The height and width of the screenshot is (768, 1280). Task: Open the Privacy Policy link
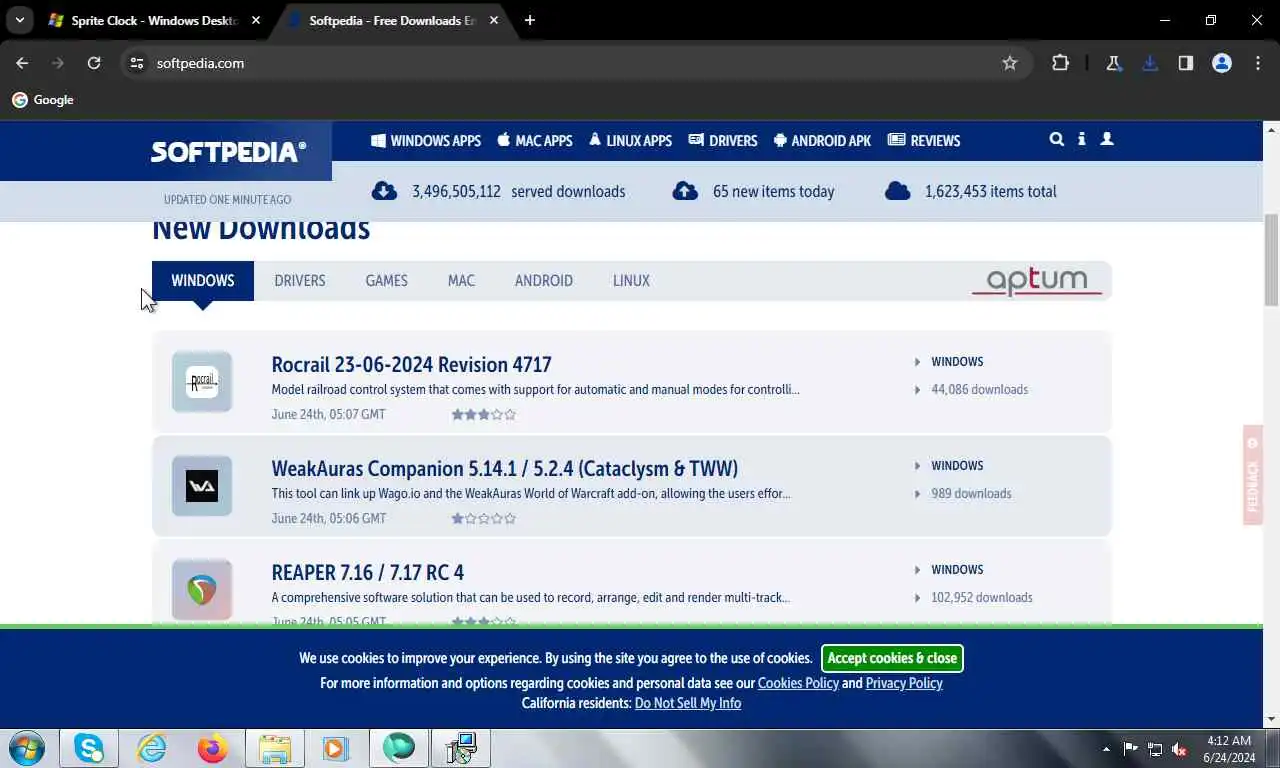904,683
